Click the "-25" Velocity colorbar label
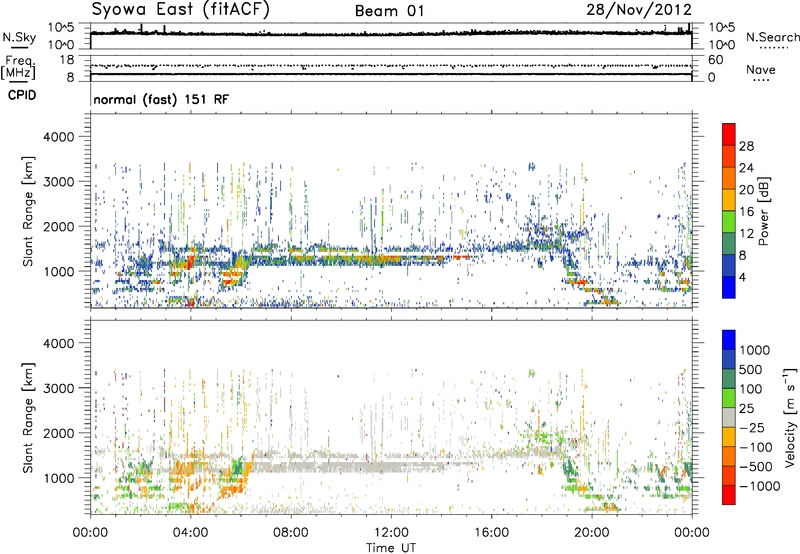 tap(751, 428)
